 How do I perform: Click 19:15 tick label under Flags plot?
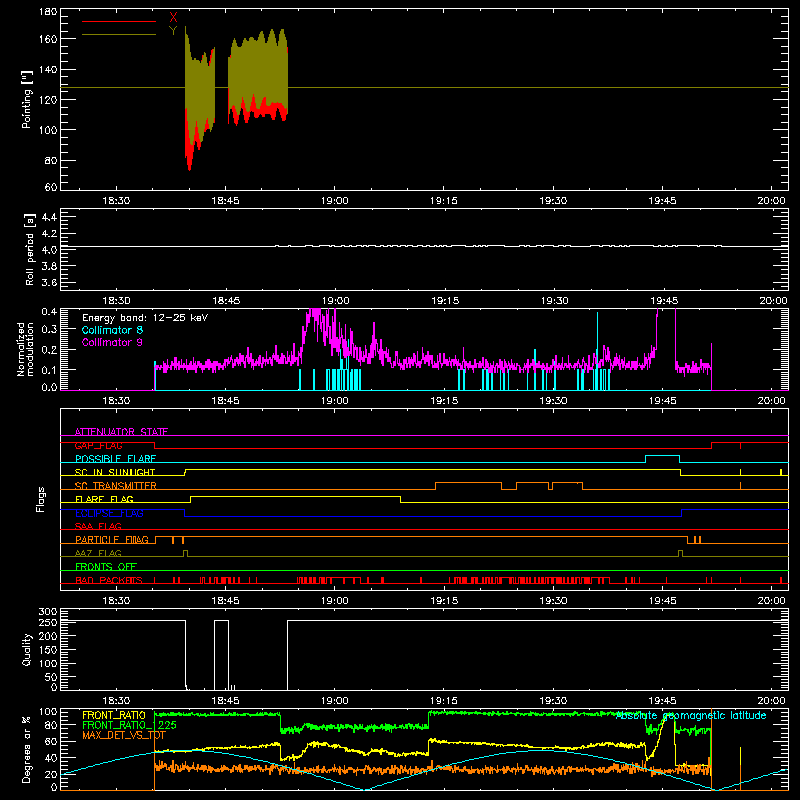point(444,601)
